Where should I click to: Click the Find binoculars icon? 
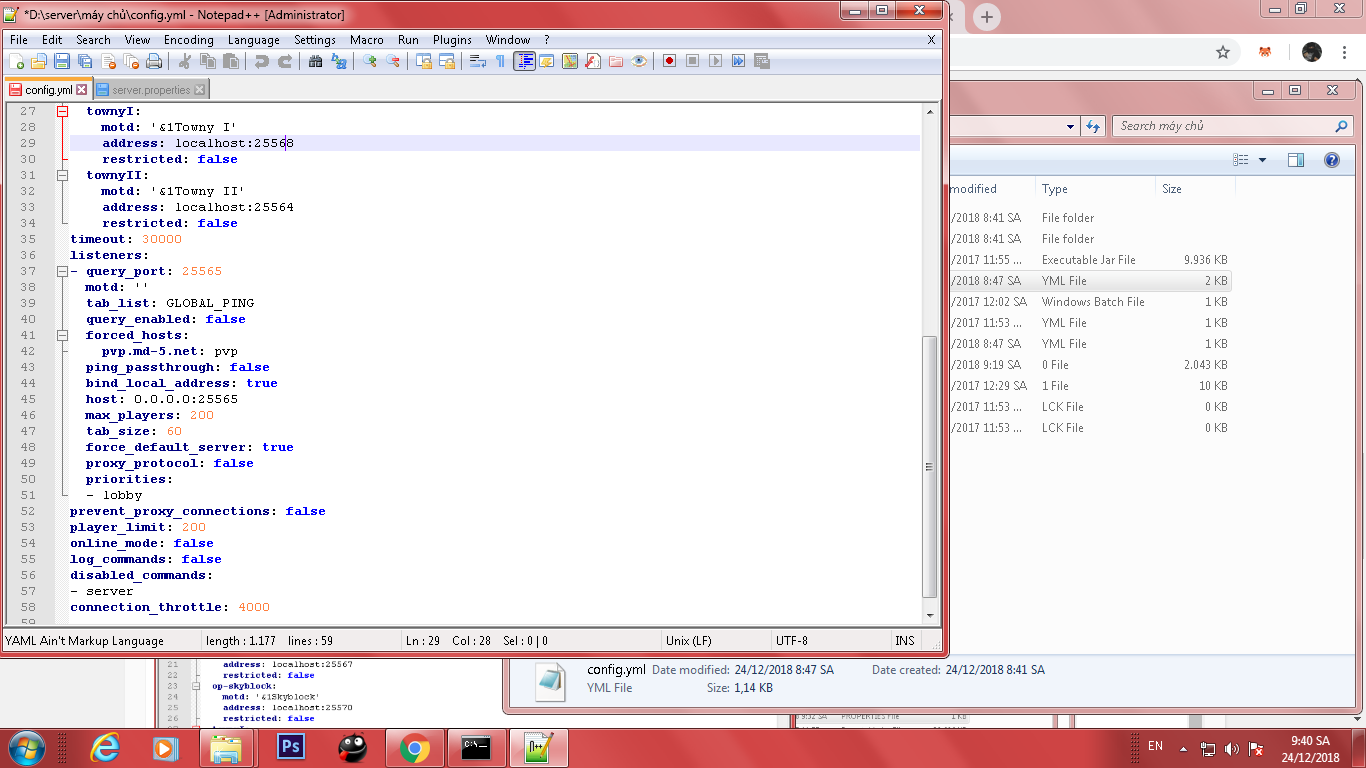pyautogui.click(x=316, y=62)
